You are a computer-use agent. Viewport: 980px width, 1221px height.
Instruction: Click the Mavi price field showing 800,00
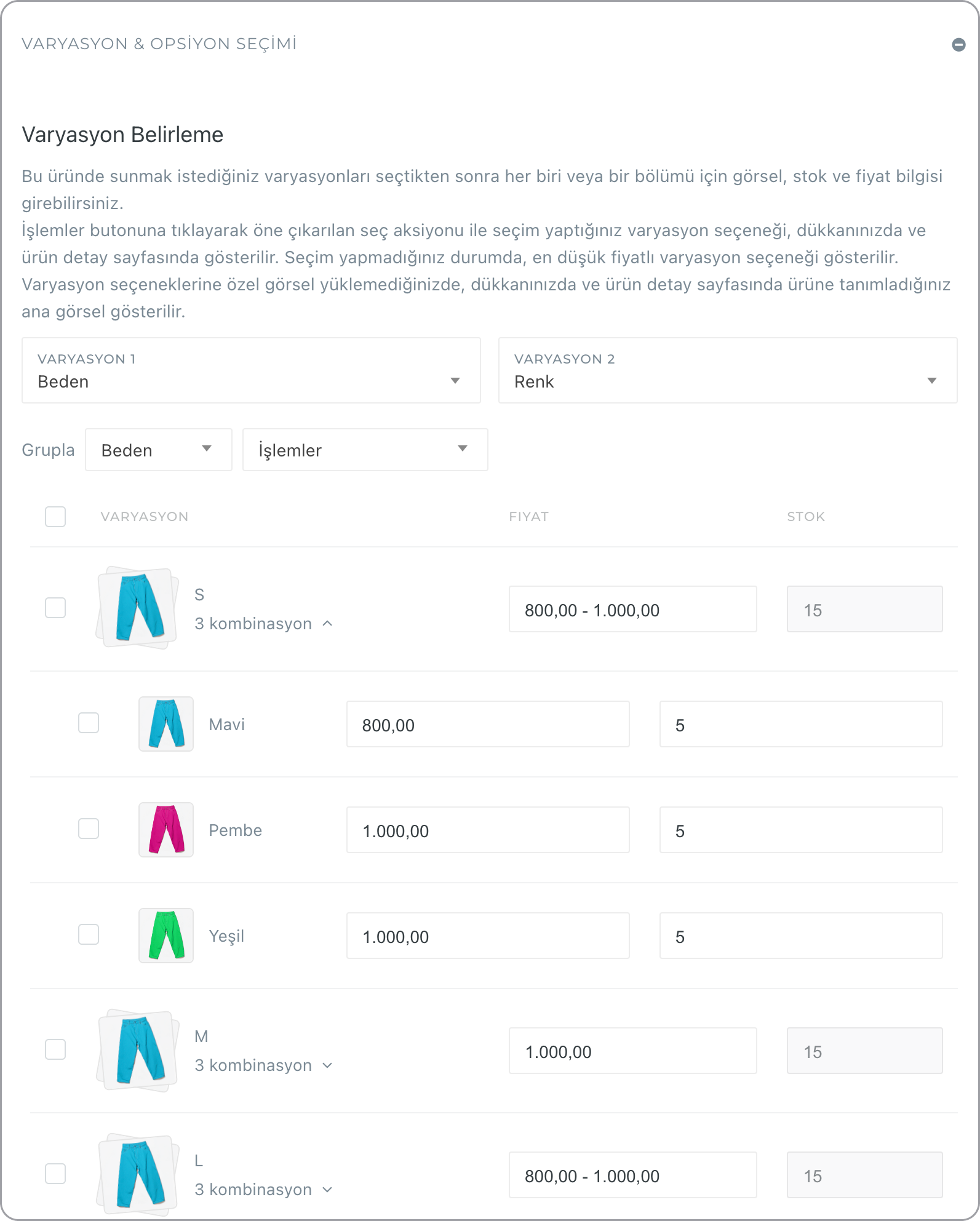[x=487, y=725]
